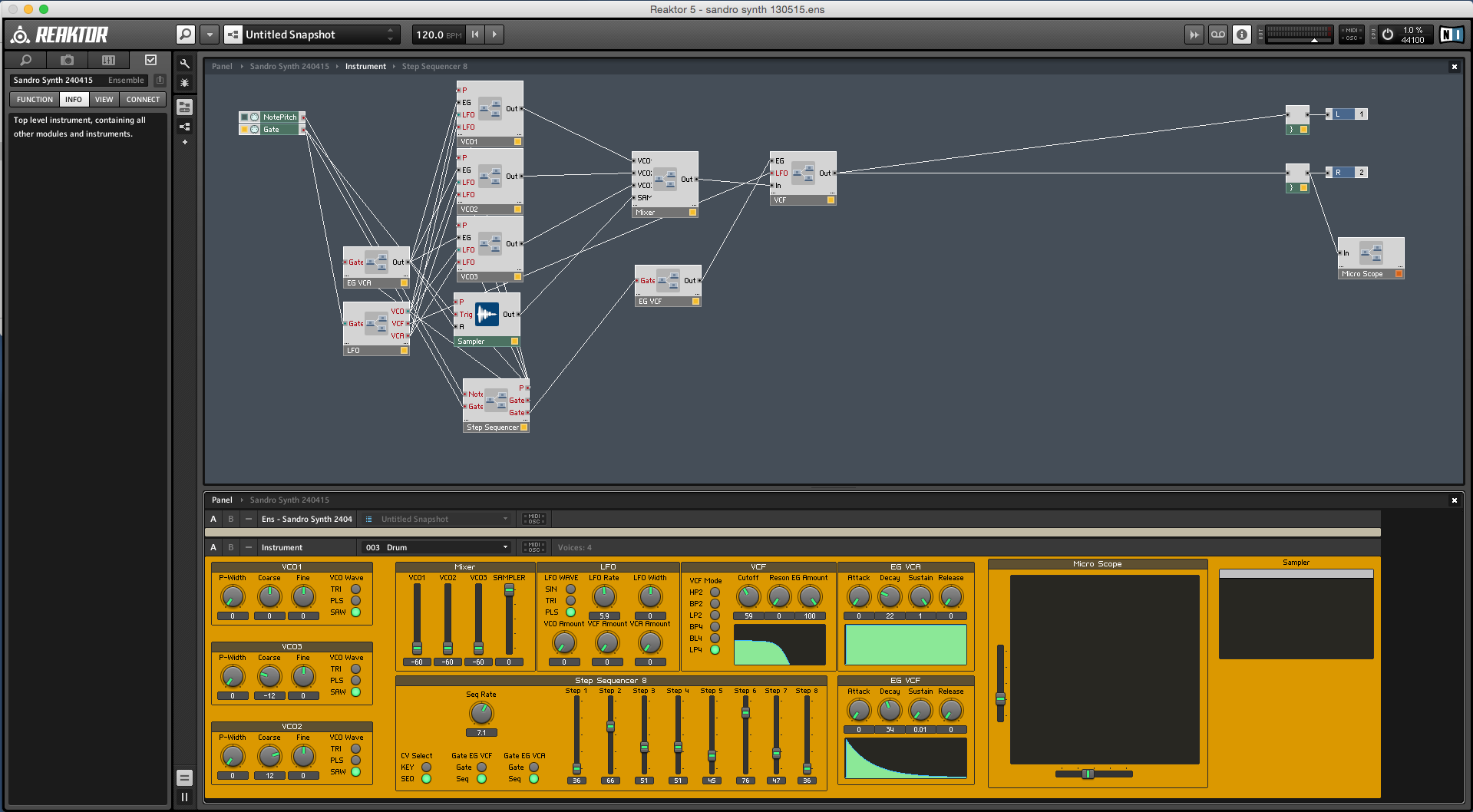Click the reset clock transport button
The width and height of the screenshot is (1473, 812).
pos(475,35)
